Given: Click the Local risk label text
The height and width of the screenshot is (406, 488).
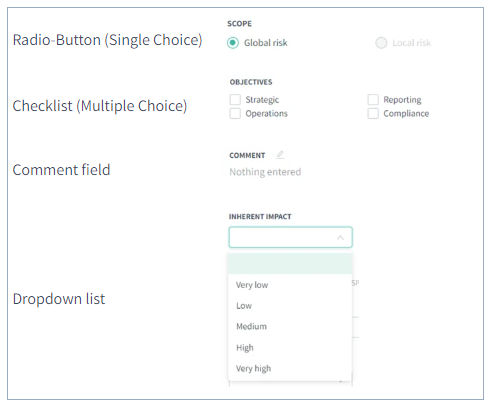Looking at the screenshot, I should point(412,43).
